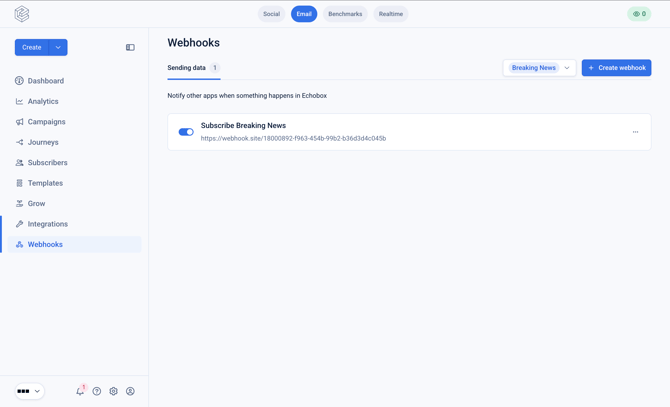Open the user profile icon
Image resolution: width=670 pixels, height=407 pixels.
point(130,391)
